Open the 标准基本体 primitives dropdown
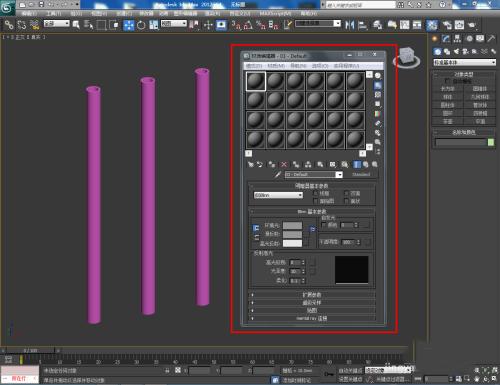Viewport: 500px width, 385px height. tap(464, 62)
